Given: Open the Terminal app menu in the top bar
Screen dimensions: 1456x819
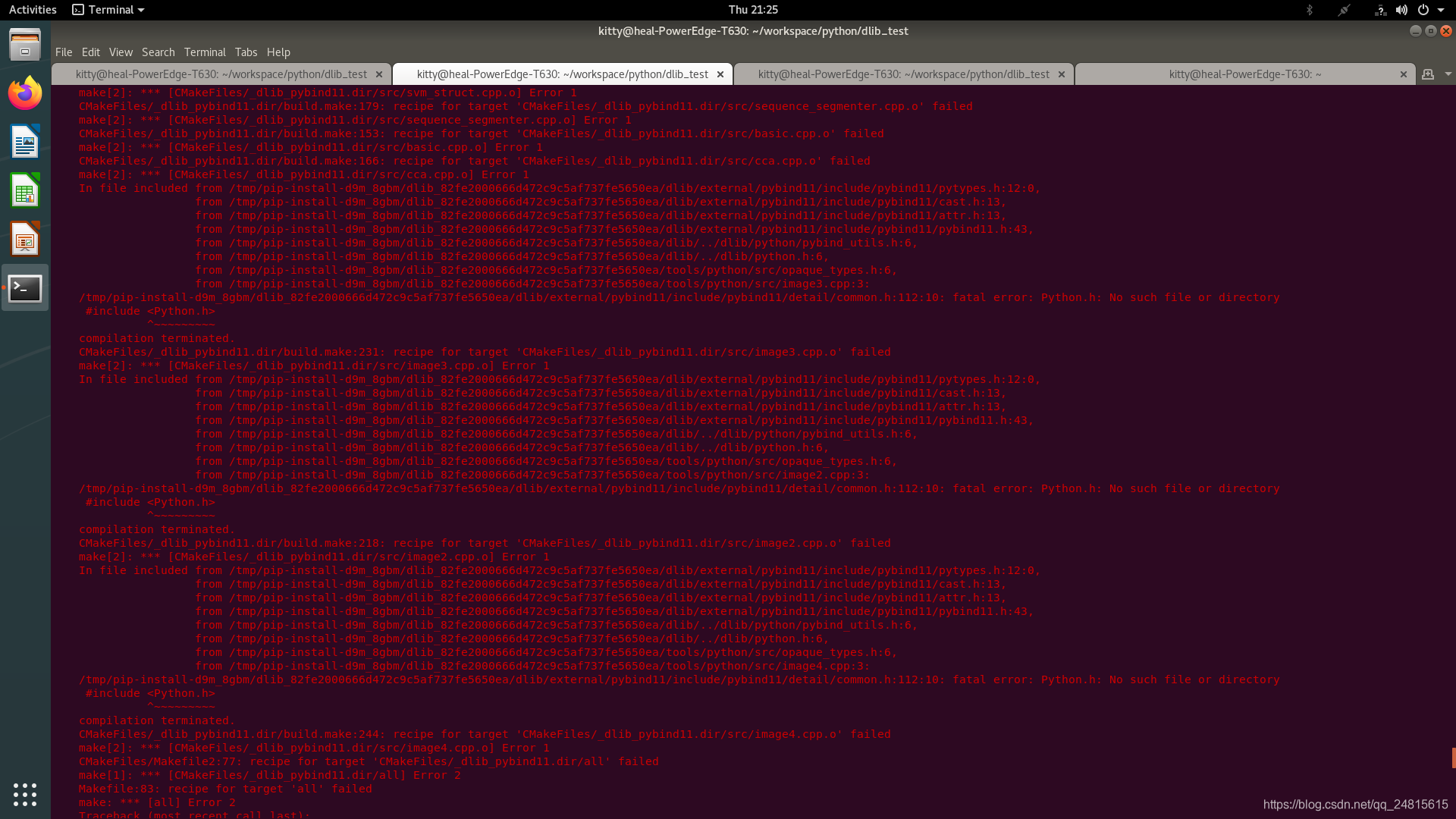Looking at the screenshot, I should (108, 10).
